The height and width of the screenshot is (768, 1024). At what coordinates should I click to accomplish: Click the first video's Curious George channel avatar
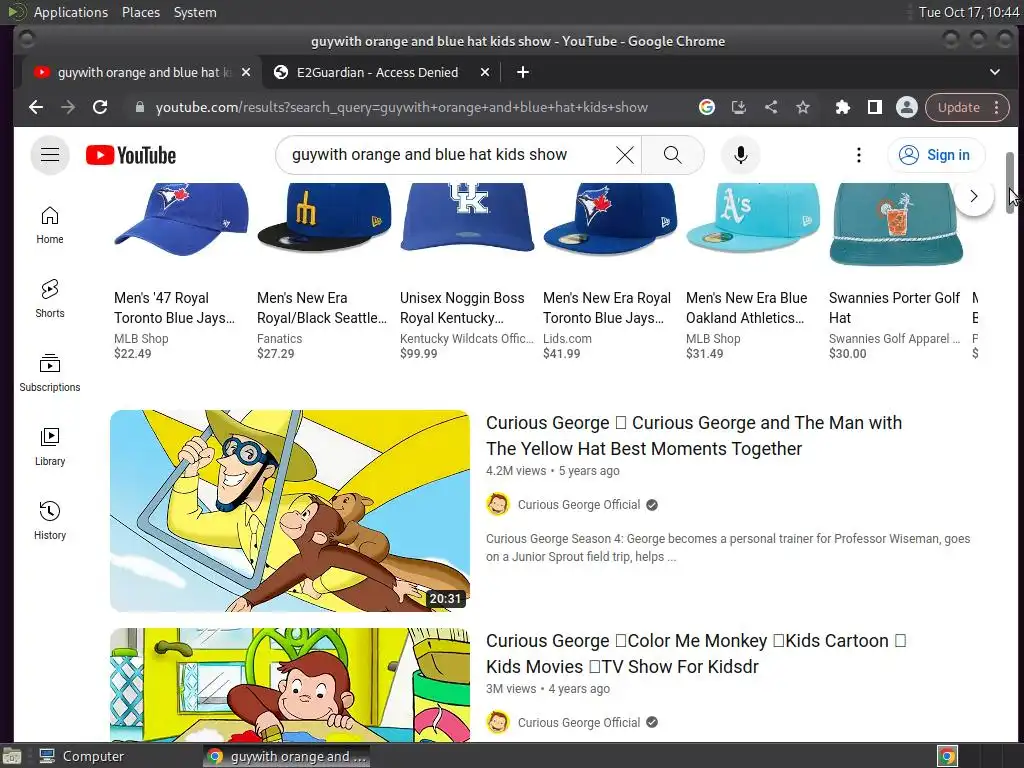coord(498,504)
